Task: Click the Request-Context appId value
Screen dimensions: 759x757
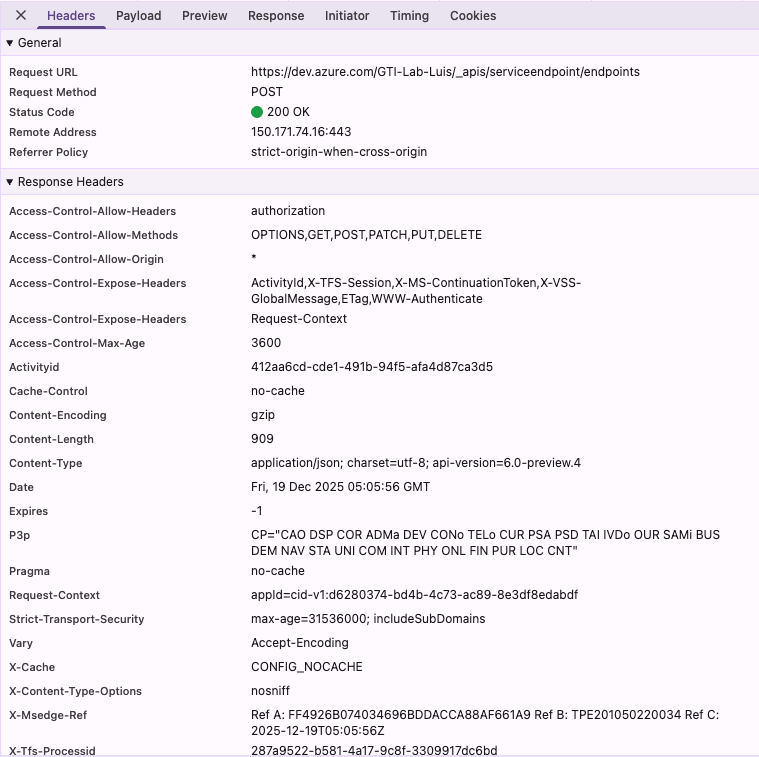Action: coord(414,595)
